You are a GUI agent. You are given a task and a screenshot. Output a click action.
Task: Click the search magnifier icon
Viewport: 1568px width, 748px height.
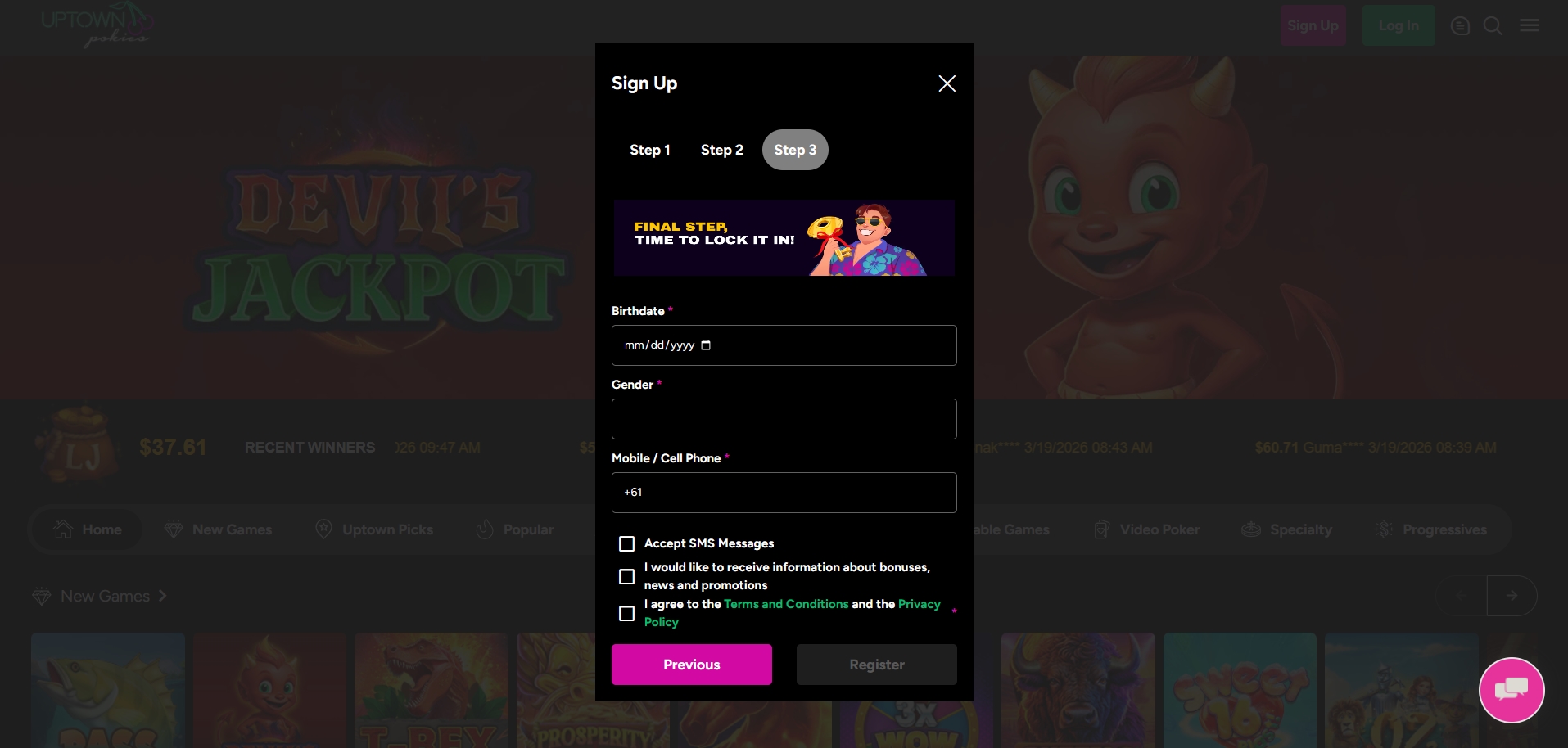point(1493,25)
